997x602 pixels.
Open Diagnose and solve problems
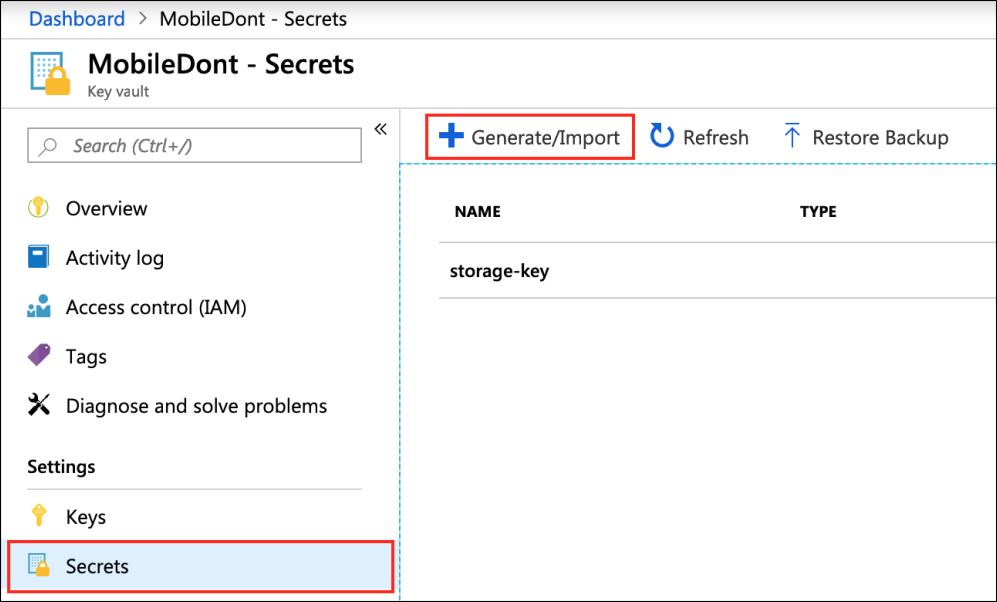[196, 406]
